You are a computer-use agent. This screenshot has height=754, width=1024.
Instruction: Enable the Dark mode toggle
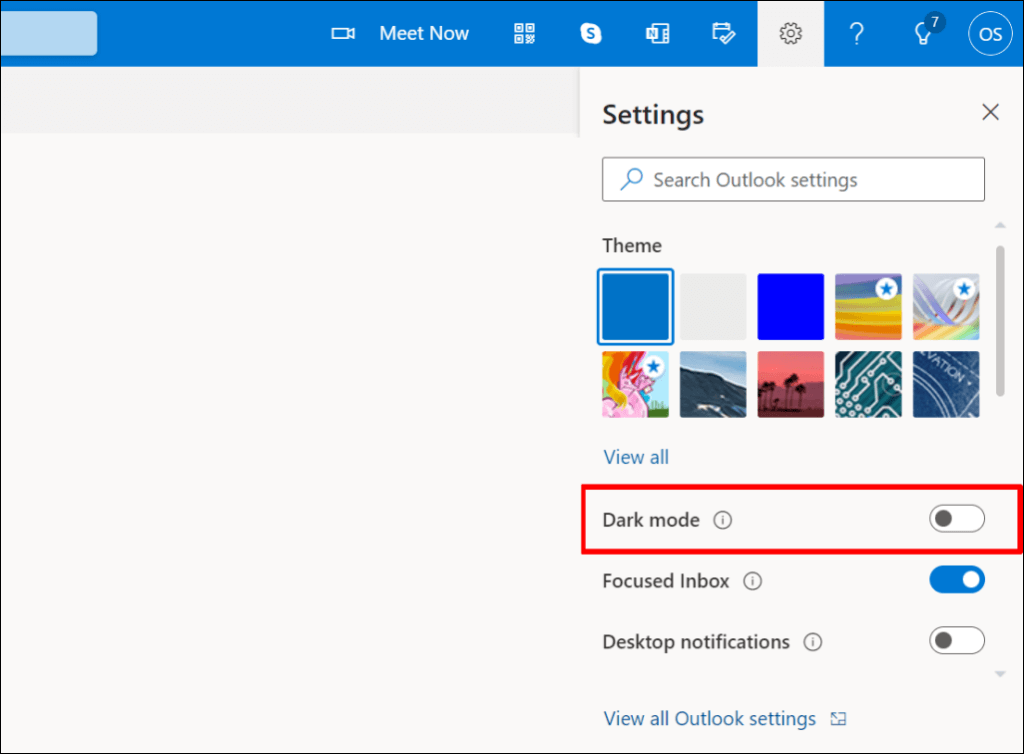(956, 519)
